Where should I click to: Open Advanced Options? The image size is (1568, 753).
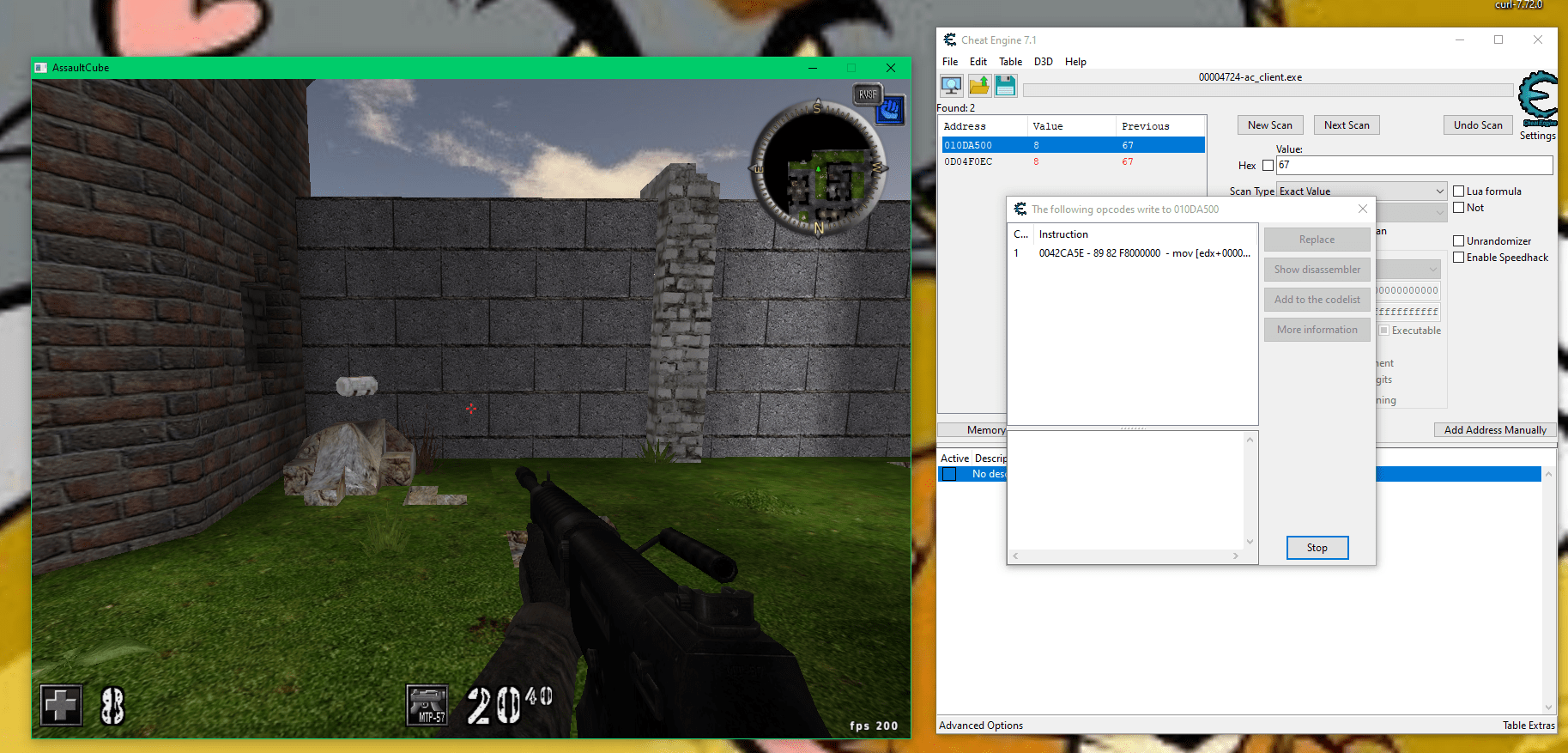(x=981, y=726)
